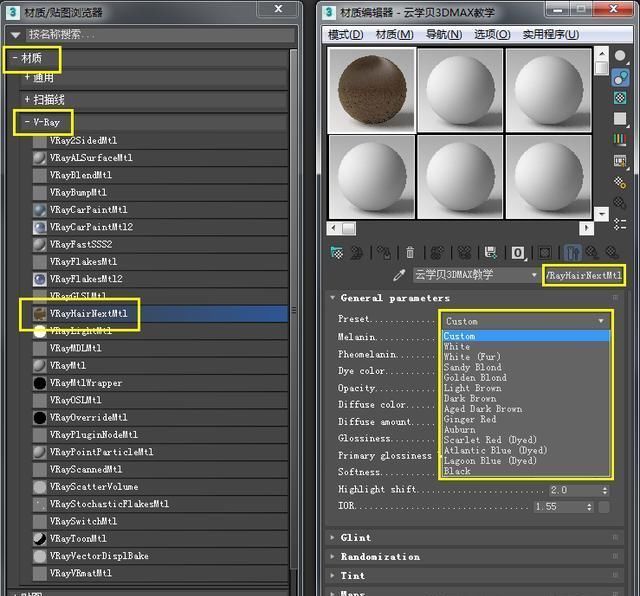This screenshot has width=640, height=596.
Task: Click the IOR map button box
Action: coord(604,507)
